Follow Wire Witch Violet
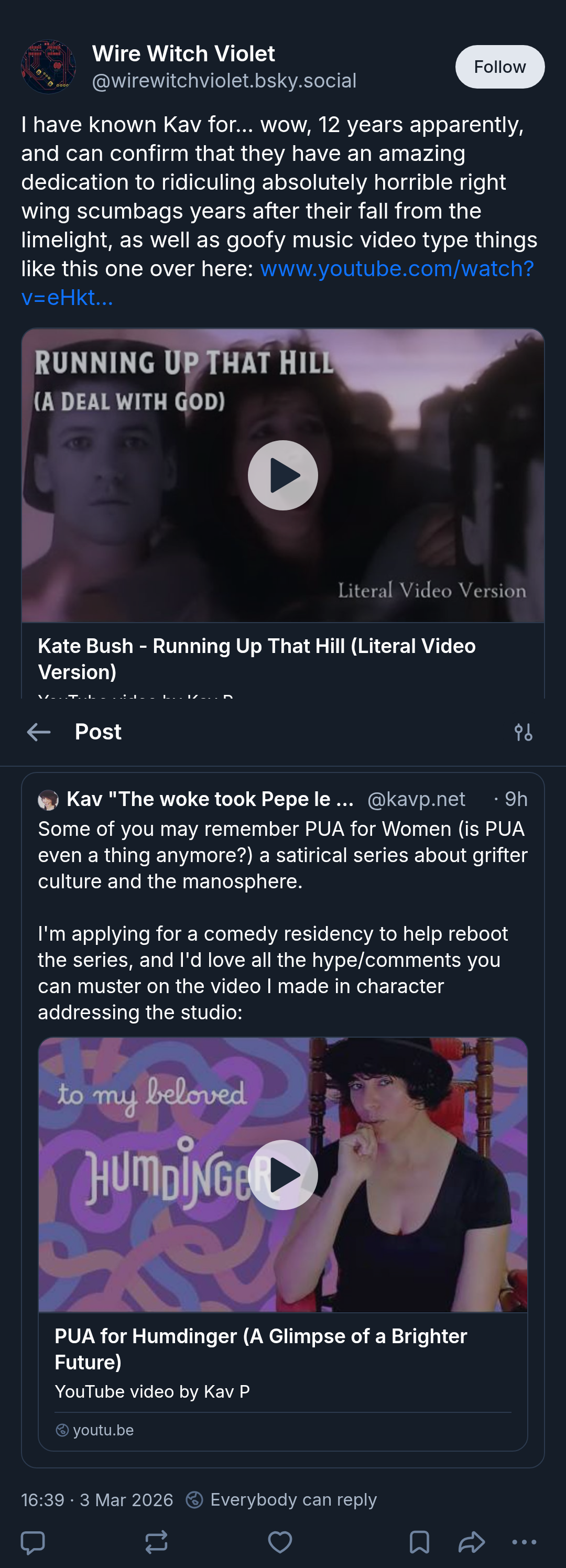The width and height of the screenshot is (566, 1568). click(499, 67)
